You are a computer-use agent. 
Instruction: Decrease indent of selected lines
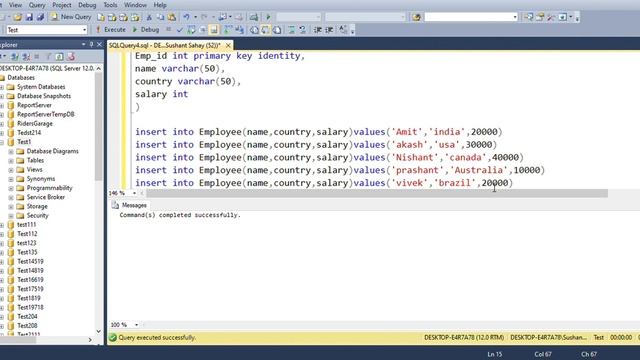[x=318, y=30]
